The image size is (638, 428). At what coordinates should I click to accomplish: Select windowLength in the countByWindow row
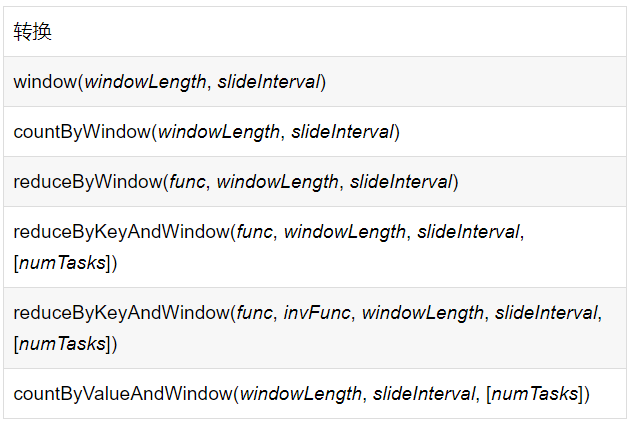tap(219, 132)
